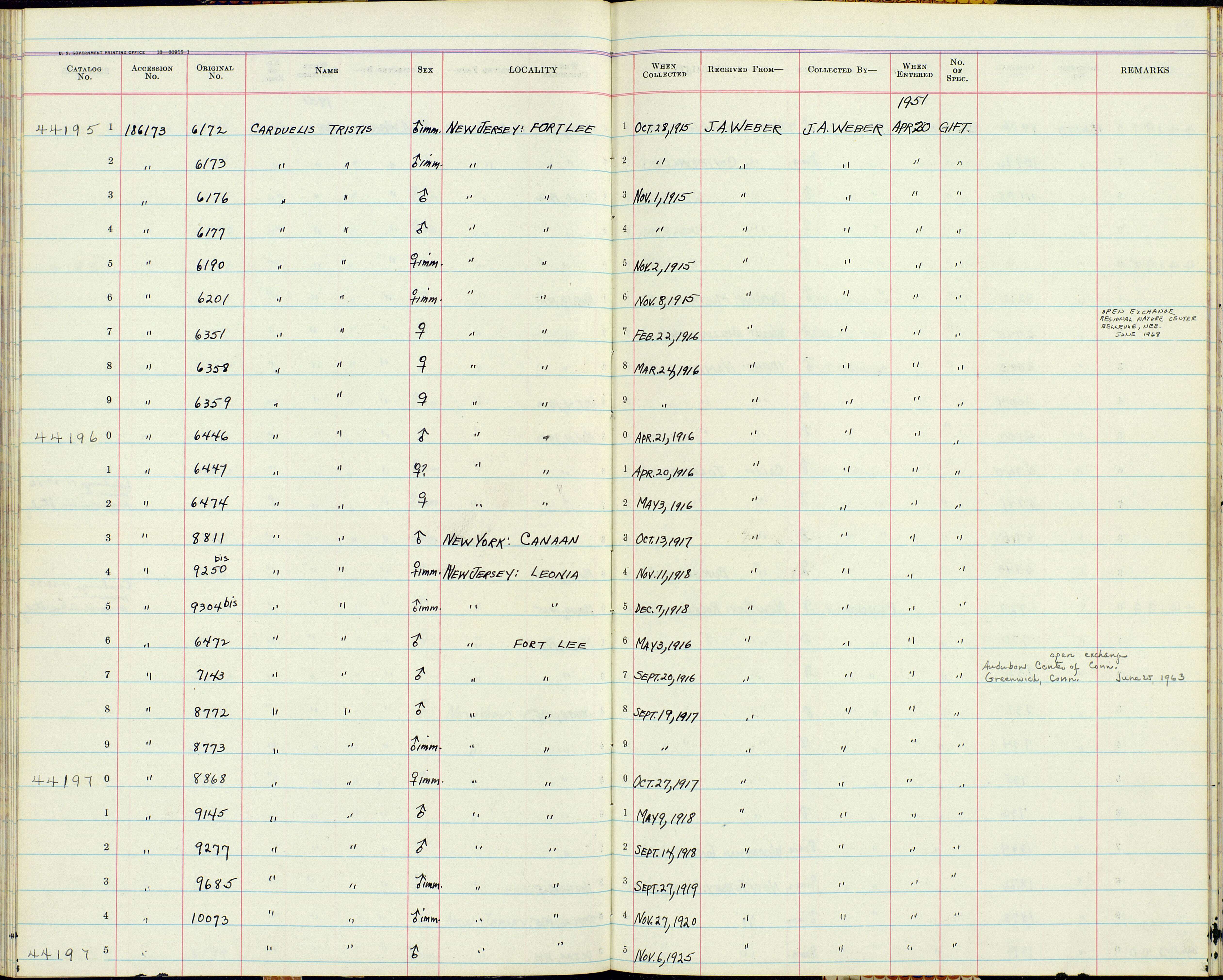This screenshot has height=980, width=1223.
Task: Click the 'When Entered' column header
Action: point(915,70)
